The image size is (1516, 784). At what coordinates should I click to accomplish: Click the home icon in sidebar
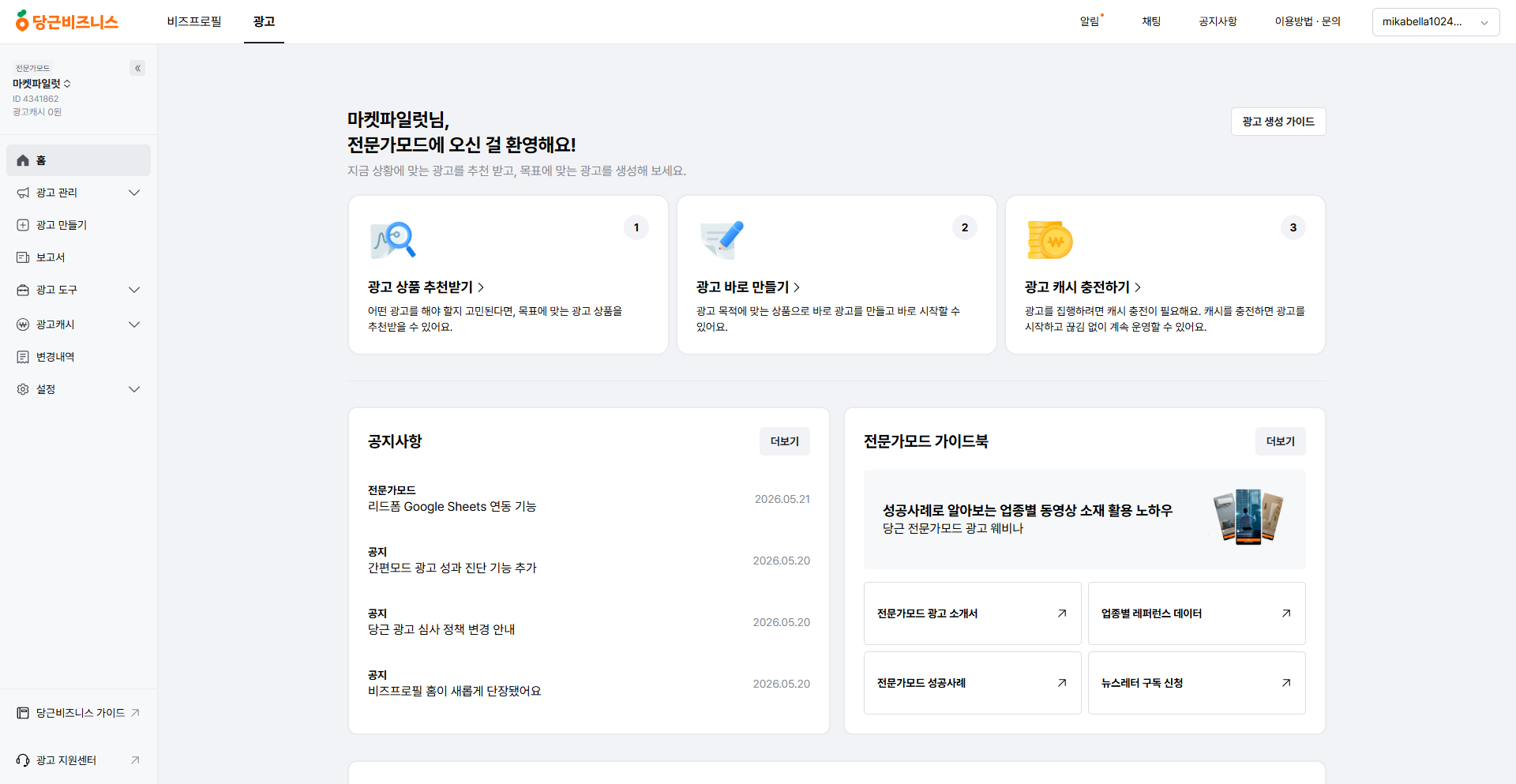coord(23,160)
